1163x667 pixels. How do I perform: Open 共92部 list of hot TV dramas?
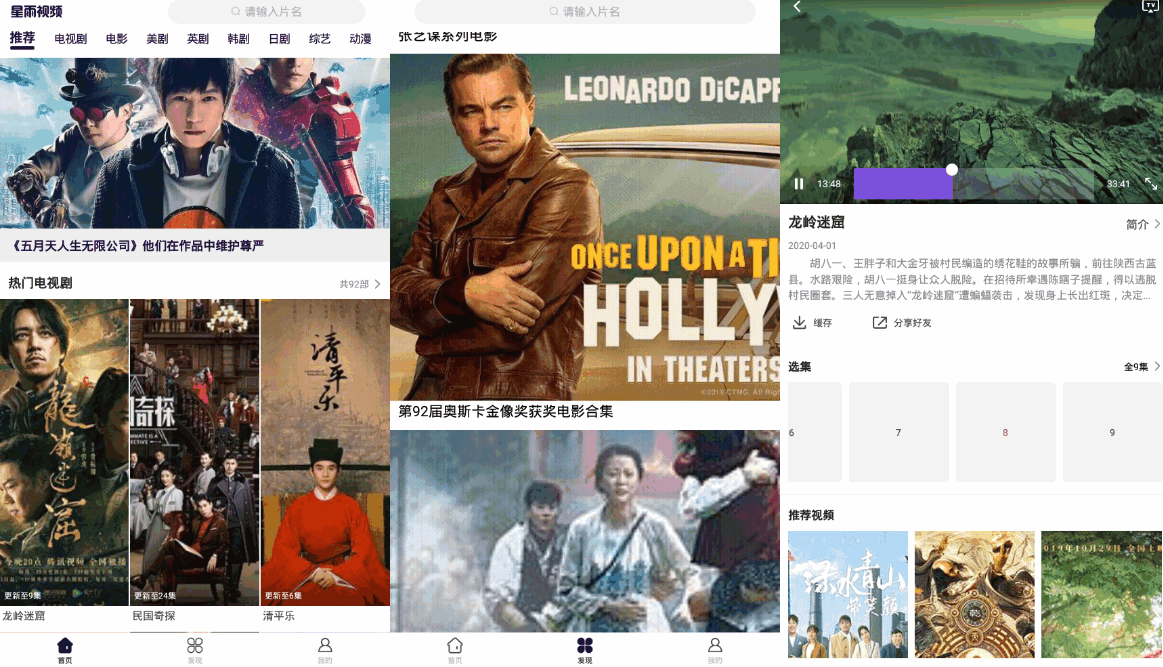pyautogui.click(x=360, y=284)
